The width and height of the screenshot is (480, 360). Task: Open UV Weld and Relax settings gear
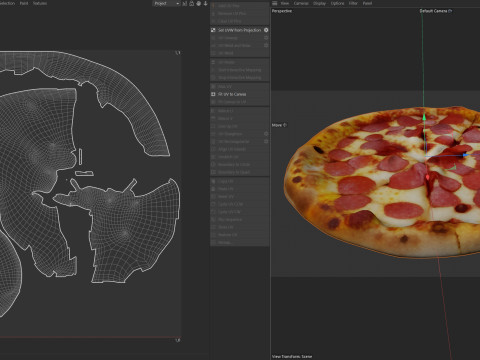point(266,45)
